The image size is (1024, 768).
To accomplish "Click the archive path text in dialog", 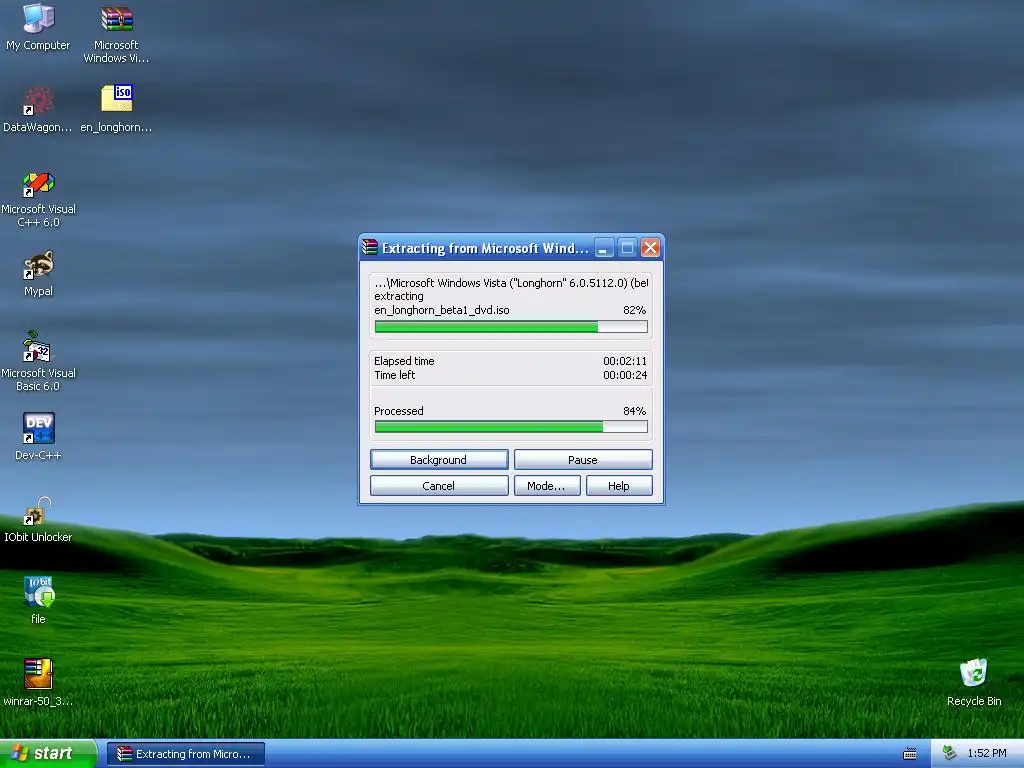I will tap(511, 283).
